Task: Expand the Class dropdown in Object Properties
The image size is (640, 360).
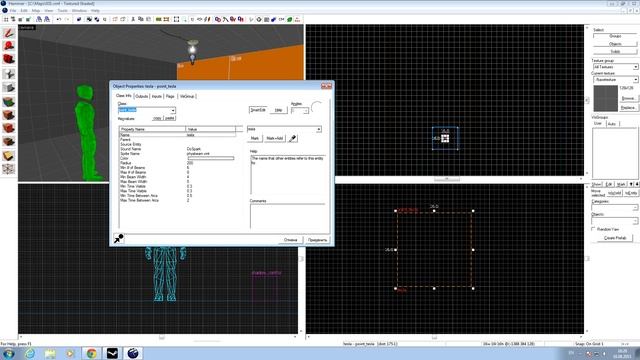Action: coord(173,110)
